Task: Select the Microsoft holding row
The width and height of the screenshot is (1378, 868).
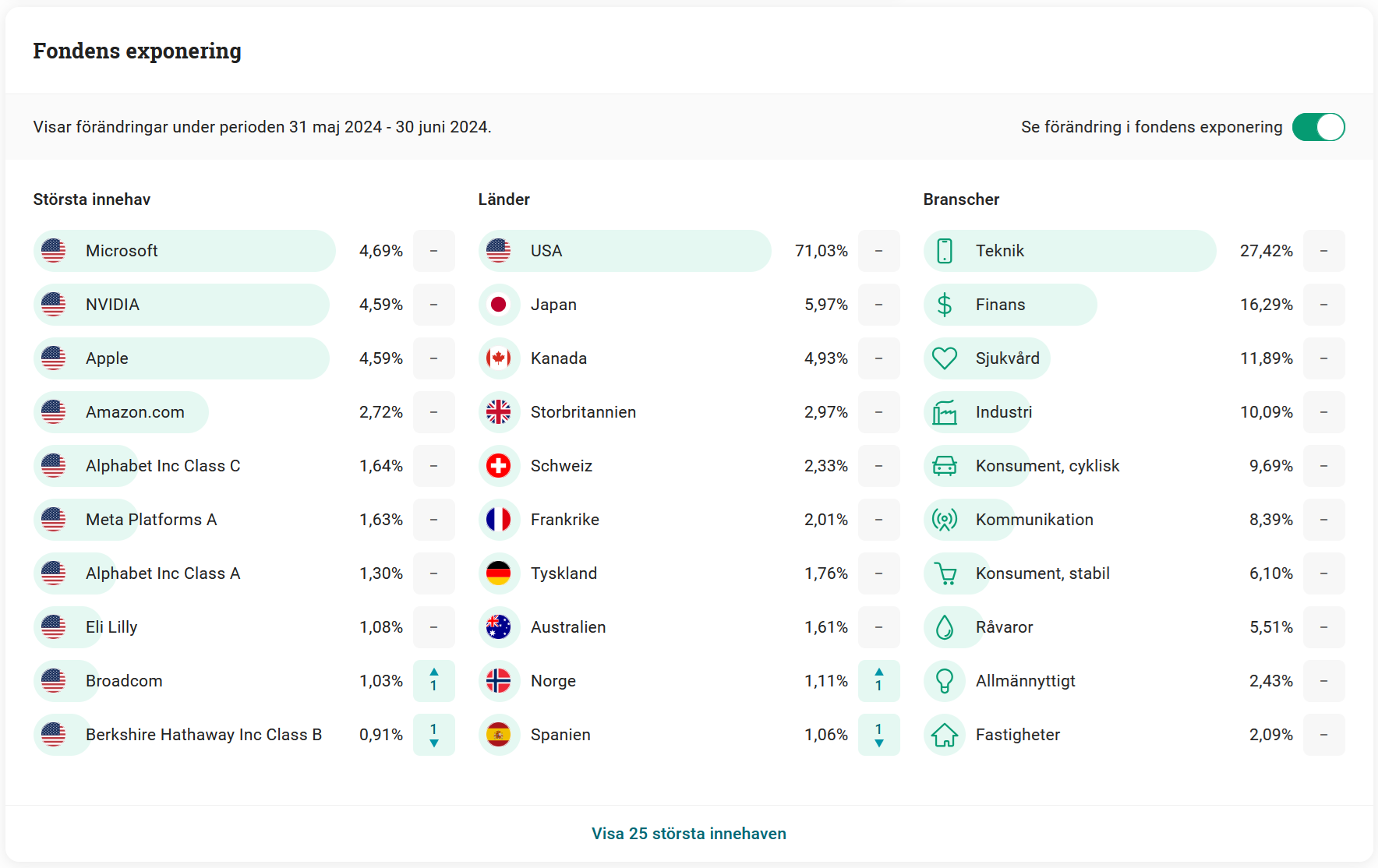Action: click(185, 251)
